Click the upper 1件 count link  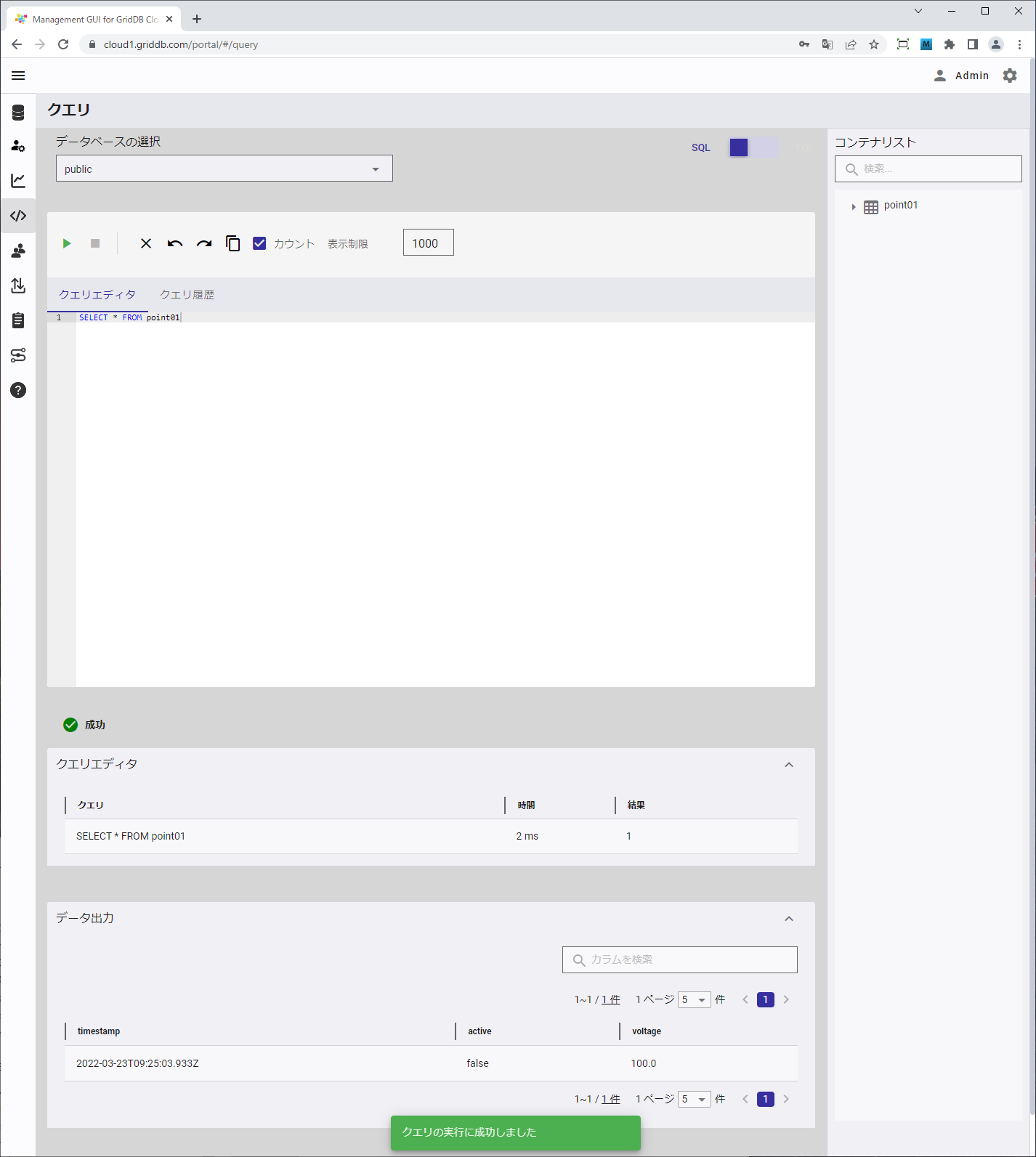(611, 999)
